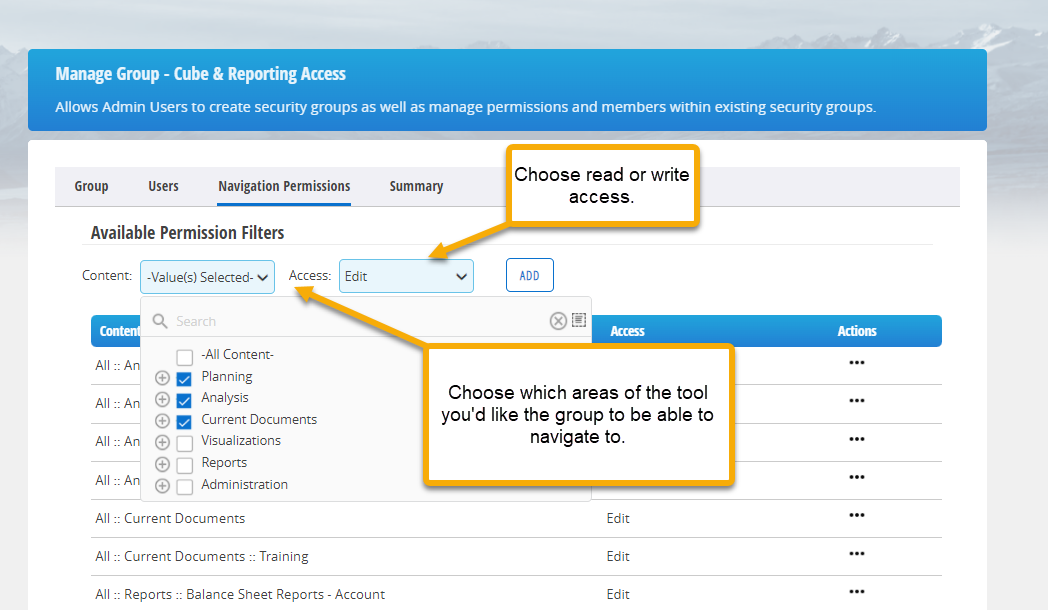This screenshot has width=1048, height=610.
Task: Click the Planning label in content list
Action: (x=227, y=376)
